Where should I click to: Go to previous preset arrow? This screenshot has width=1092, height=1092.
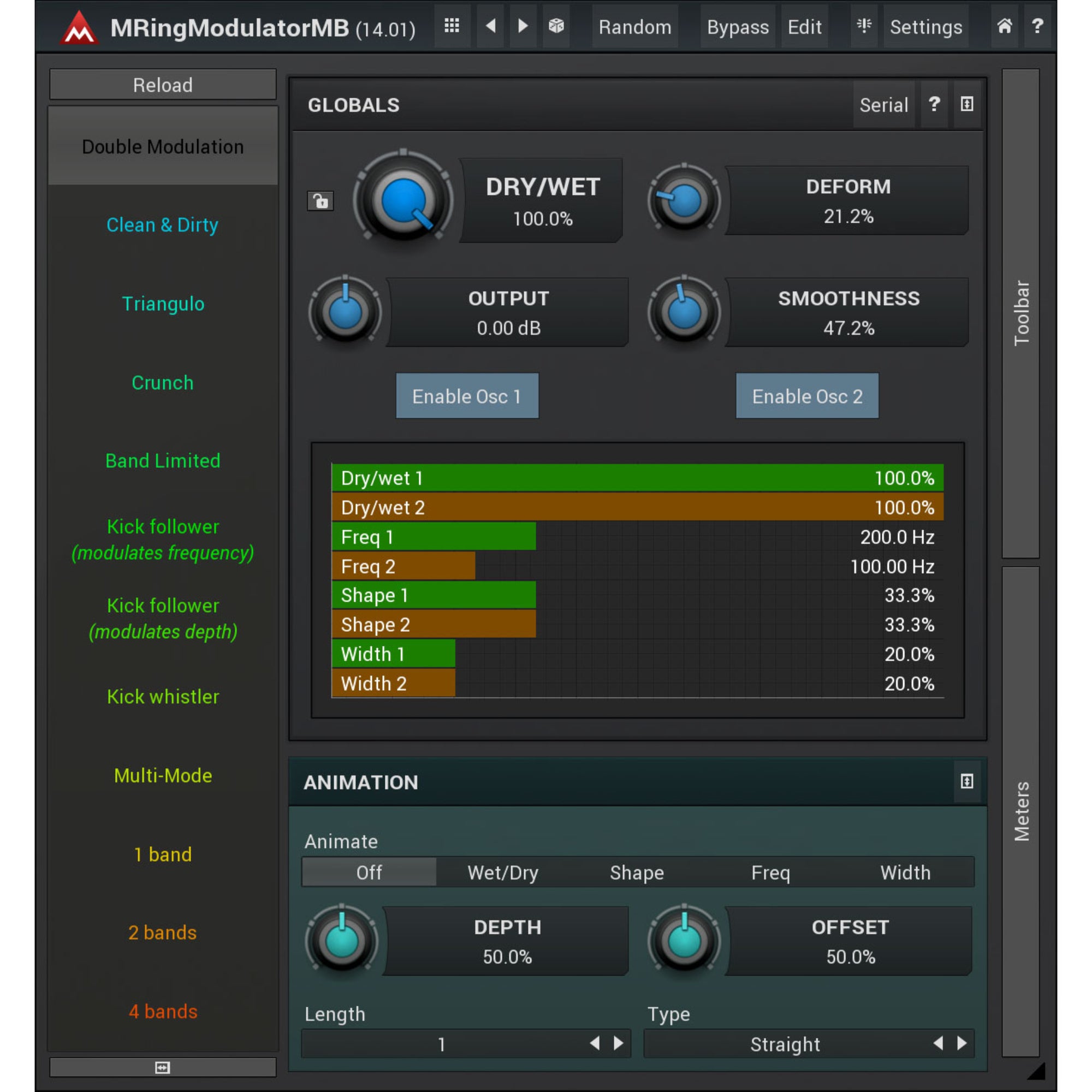pyautogui.click(x=491, y=27)
